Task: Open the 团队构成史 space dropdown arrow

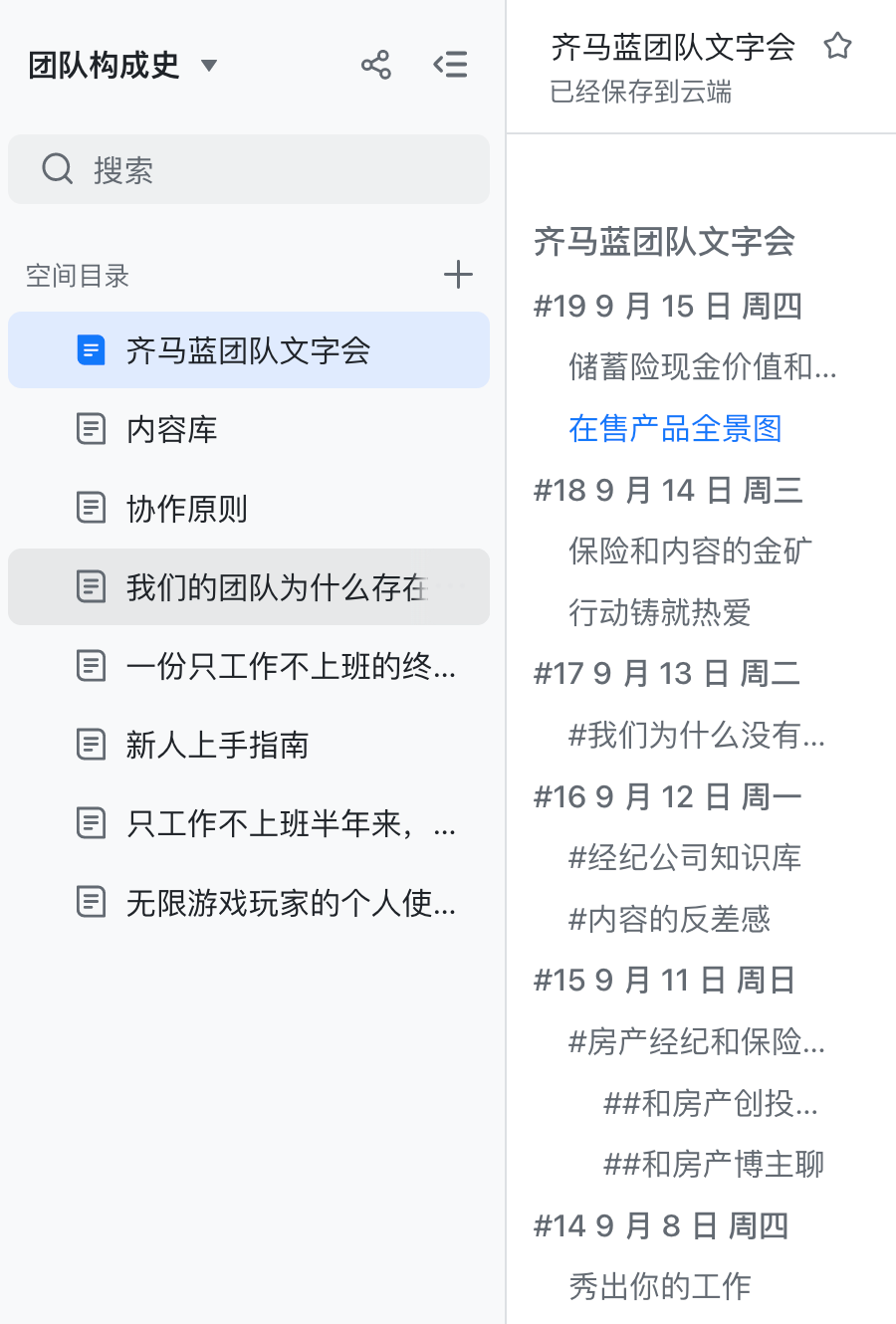Action: click(x=209, y=66)
